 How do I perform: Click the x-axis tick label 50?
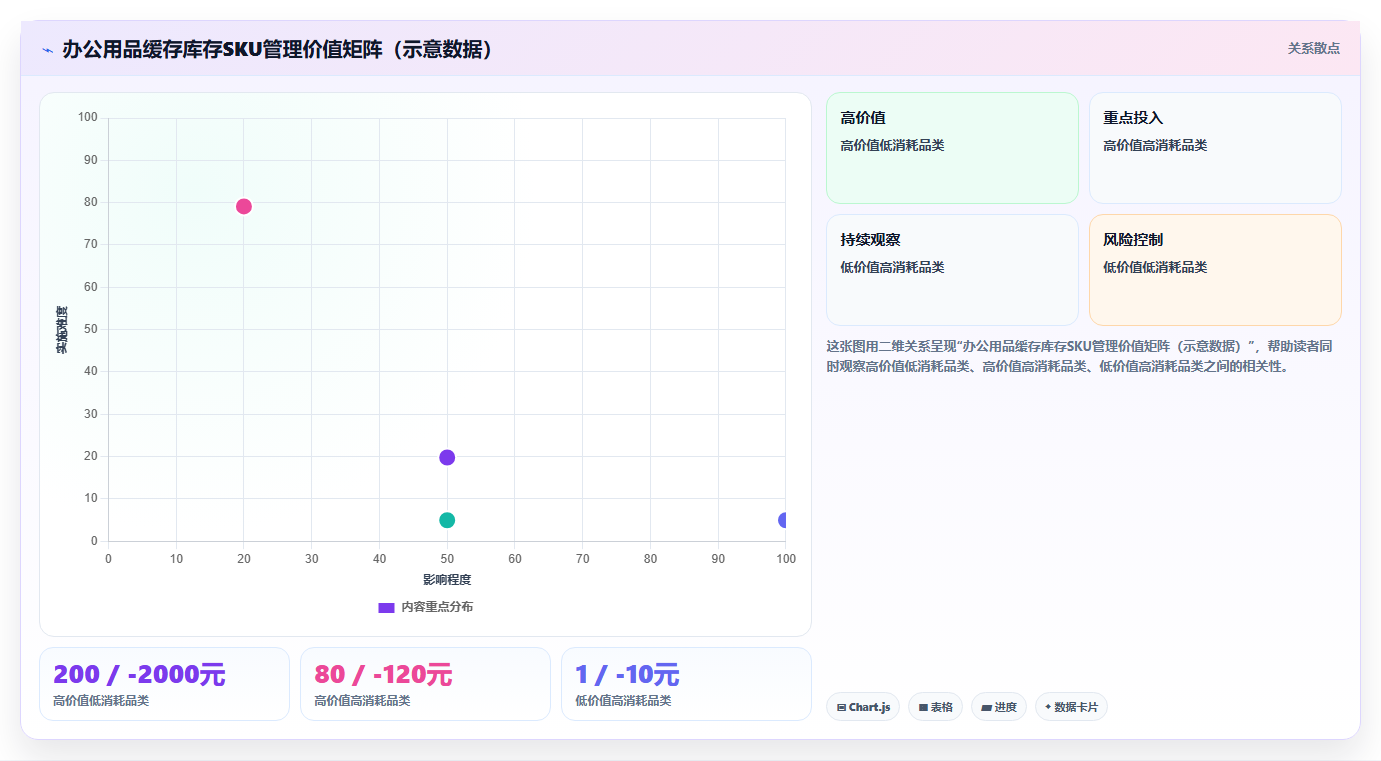pyautogui.click(x=447, y=559)
